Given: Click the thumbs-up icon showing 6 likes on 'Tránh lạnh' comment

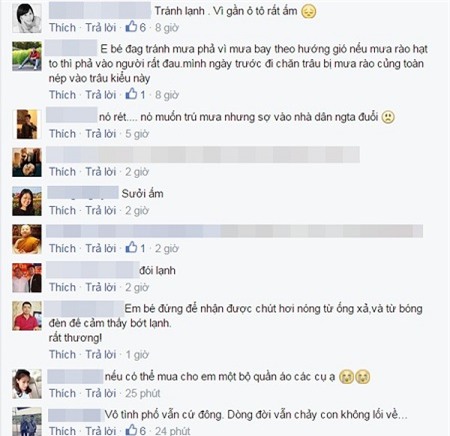Looking at the screenshot, I should (x=131, y=27).
